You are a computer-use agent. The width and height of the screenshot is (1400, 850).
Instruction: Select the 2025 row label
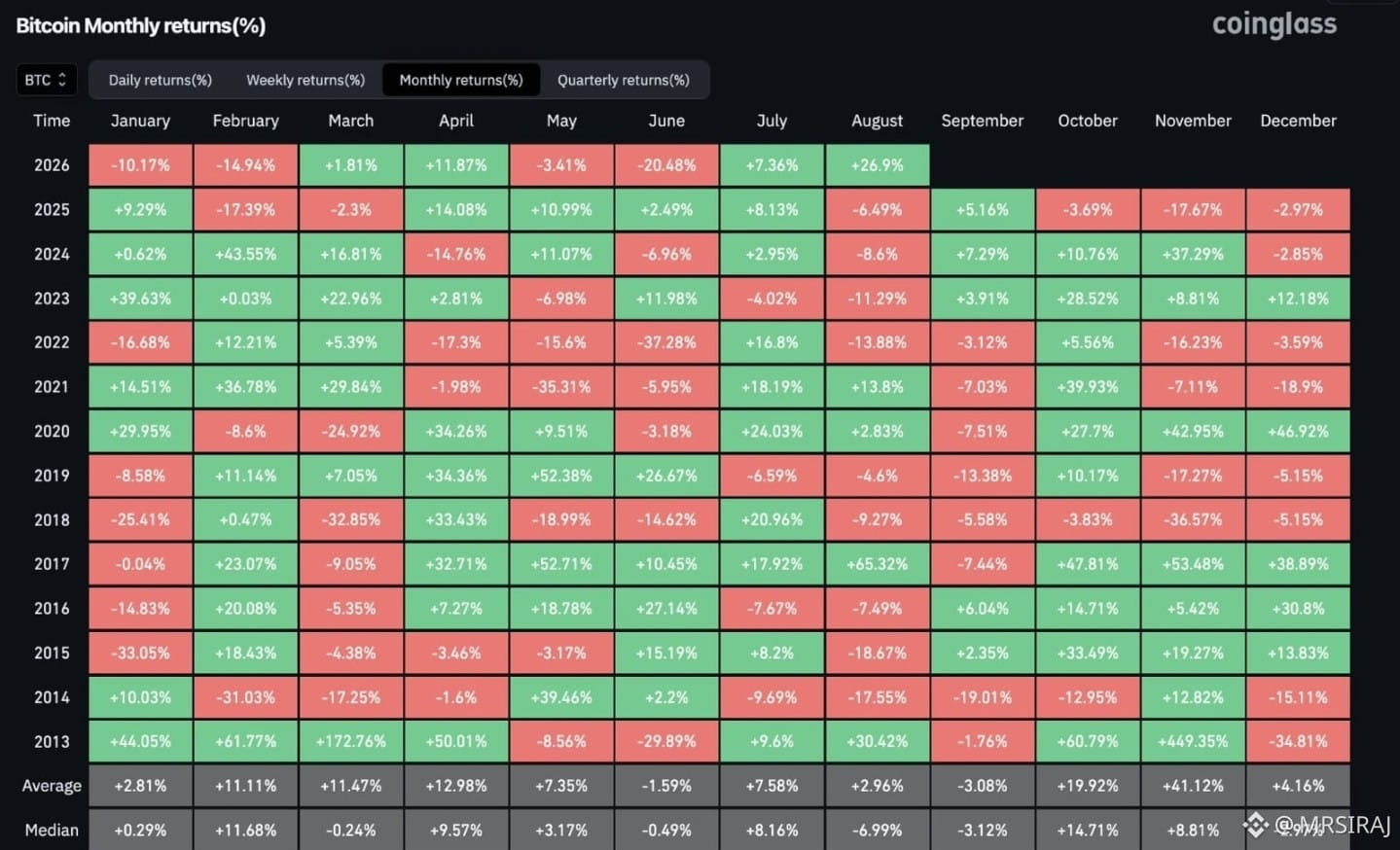52,209
